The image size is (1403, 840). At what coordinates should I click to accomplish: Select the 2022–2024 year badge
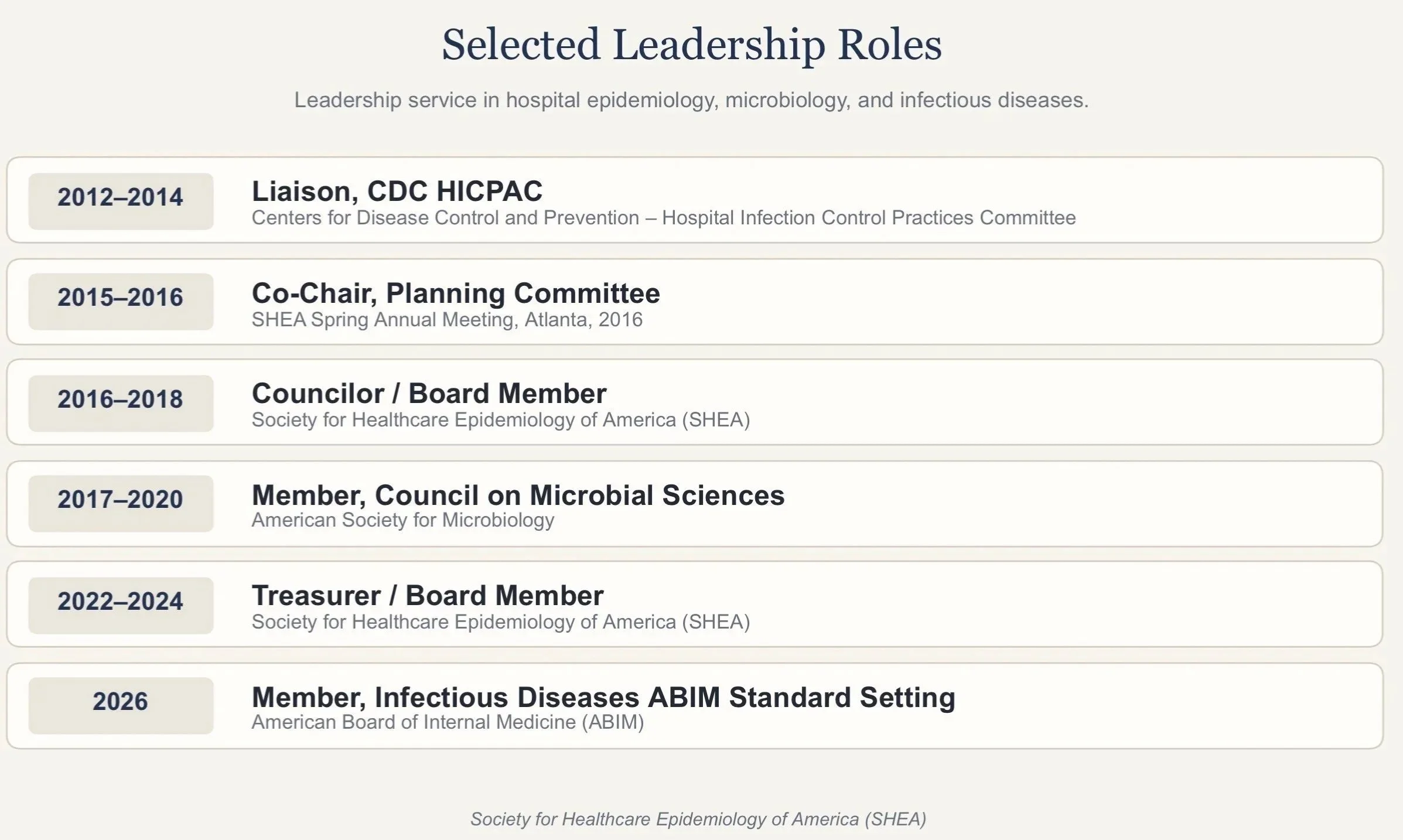pos(121,602)
